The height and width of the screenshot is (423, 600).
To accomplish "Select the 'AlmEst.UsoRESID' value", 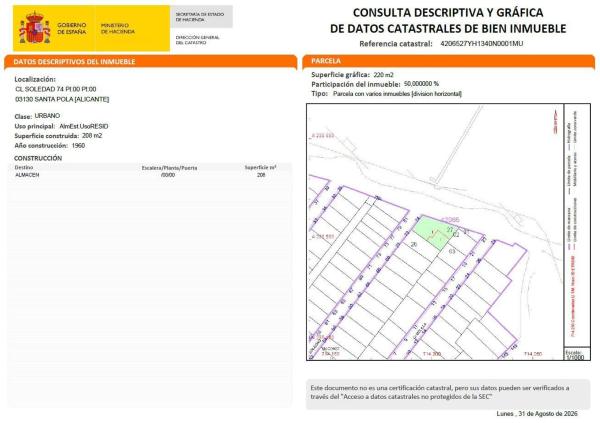I will (84, 126).
